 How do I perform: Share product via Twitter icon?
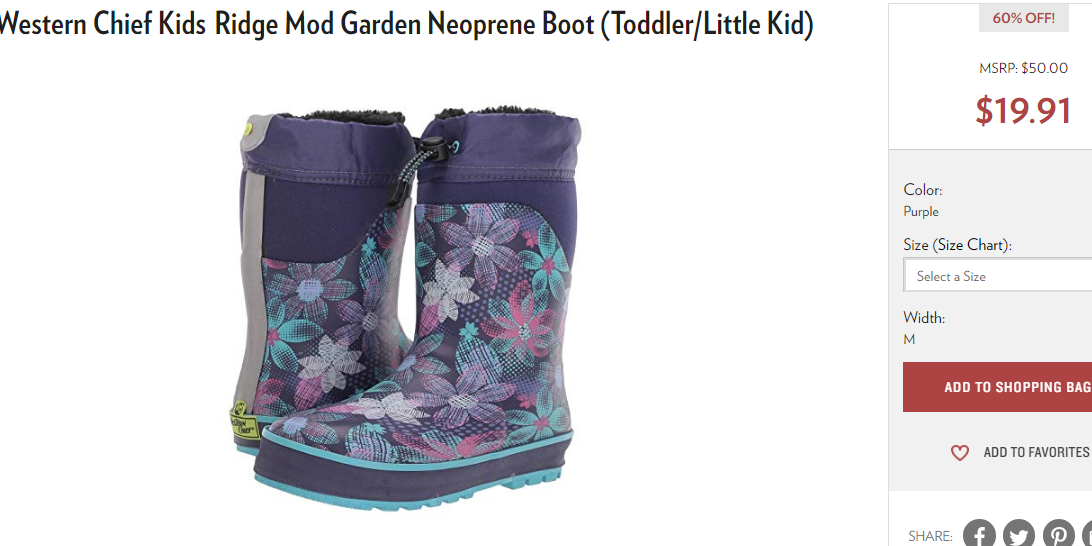pos(1019,534)
